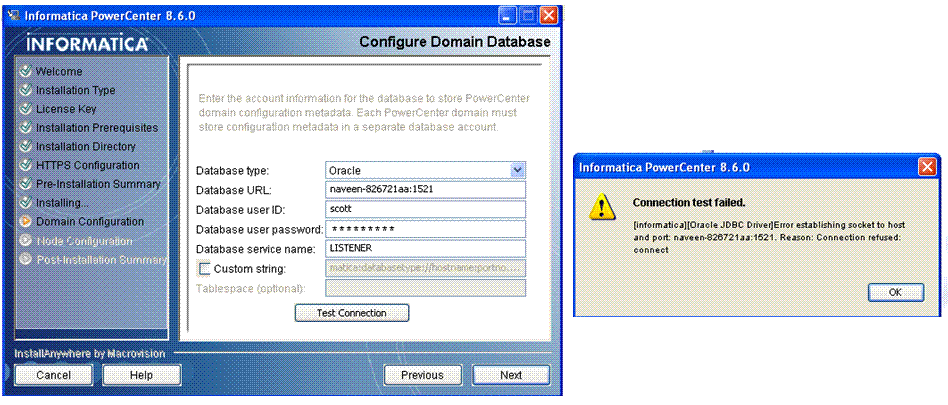
Task: Select the Installation Directory step label
Action: (86, 146)
